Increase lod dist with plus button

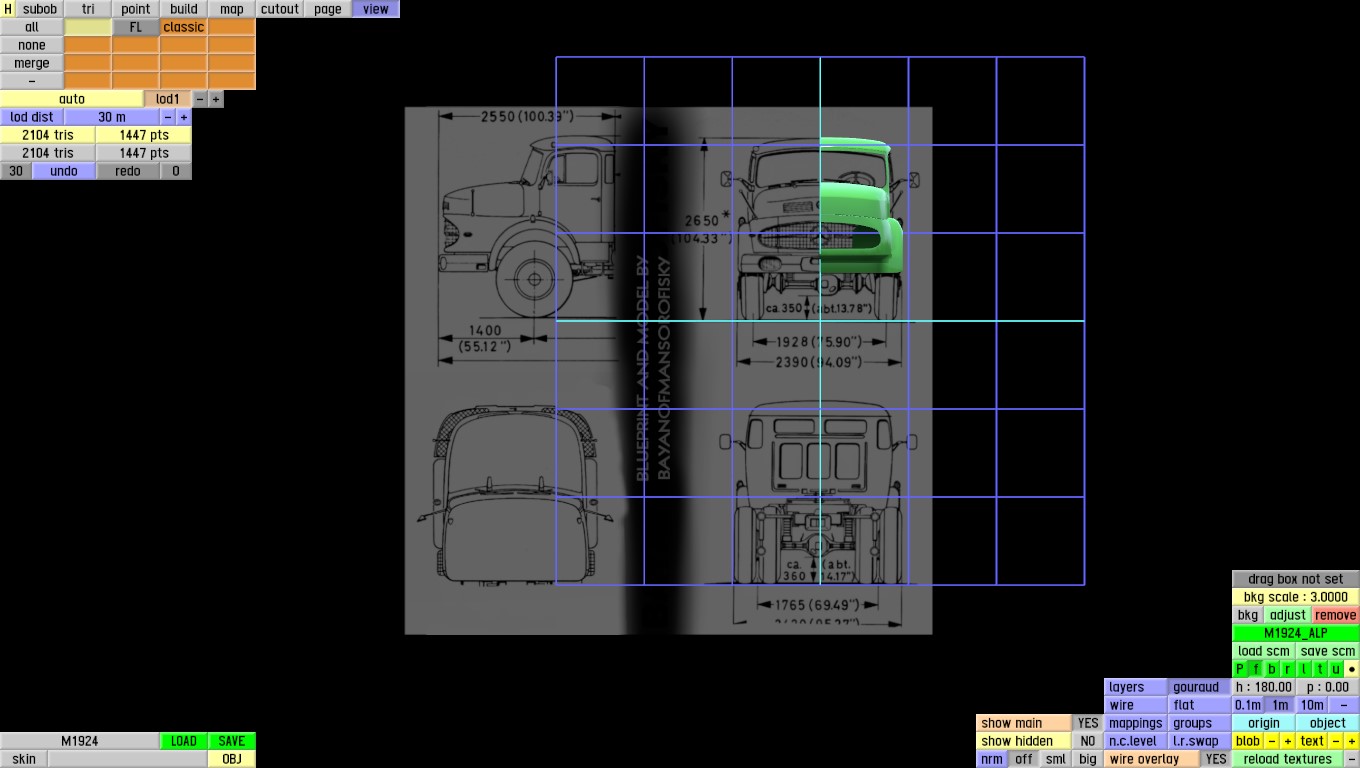click(184, 117)
